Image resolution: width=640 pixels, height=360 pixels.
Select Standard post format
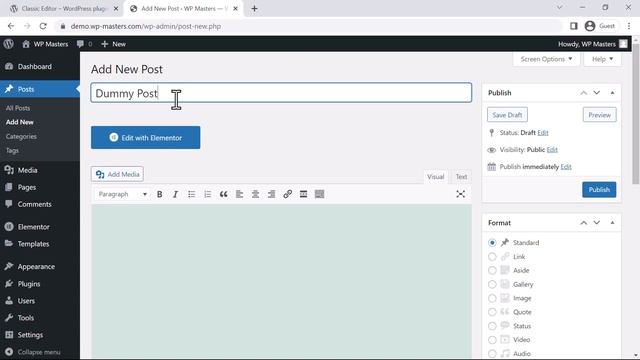[492, 243]
